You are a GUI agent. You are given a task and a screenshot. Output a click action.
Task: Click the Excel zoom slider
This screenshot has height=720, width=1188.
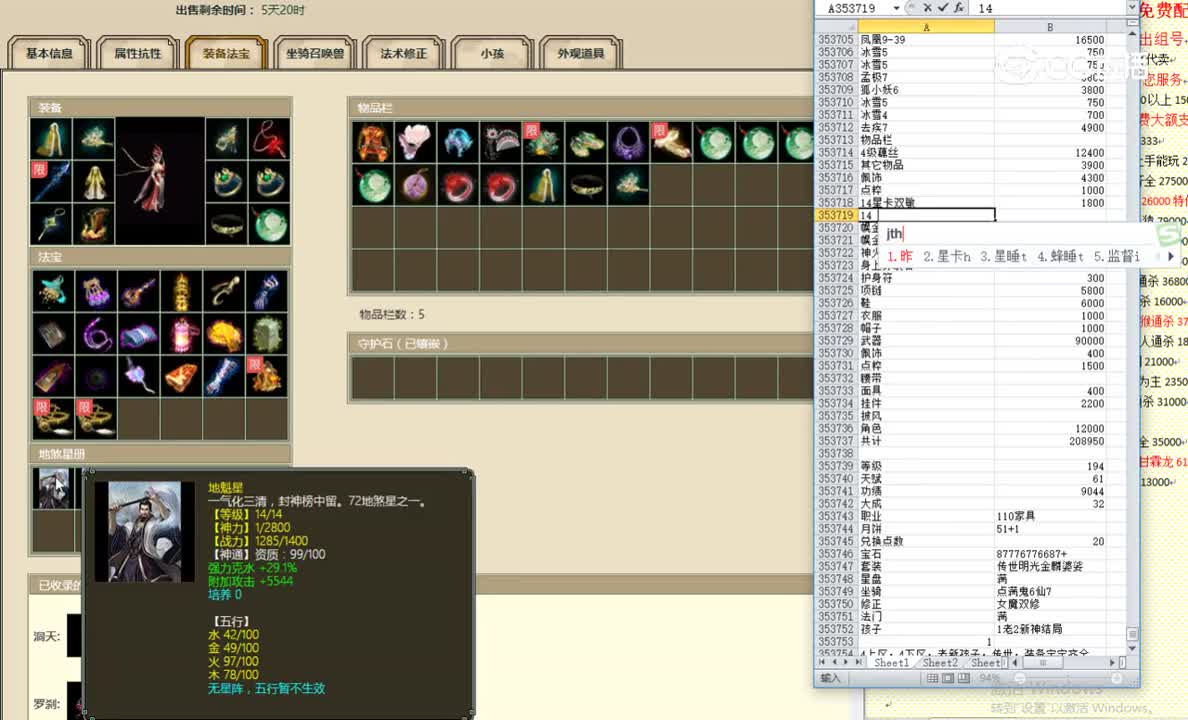[x=1068, y=678]
